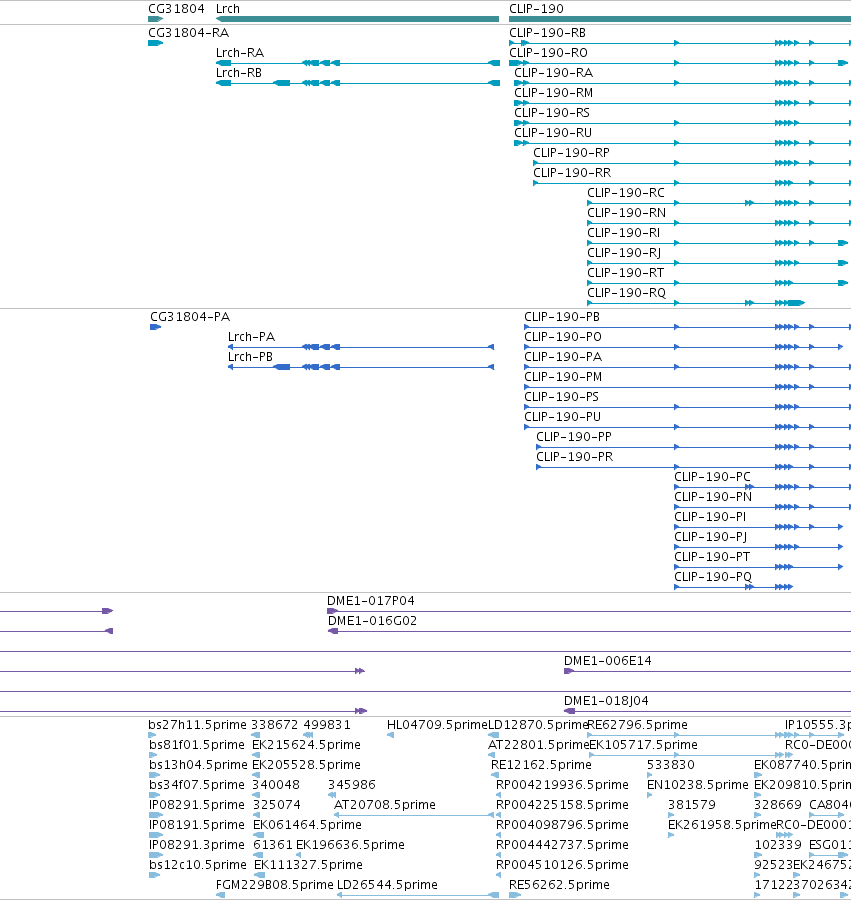The height and width of the screenshot is (900, 851).
Task: Select the LD12870.5prime EST label
Action: (x=538, y=725)
